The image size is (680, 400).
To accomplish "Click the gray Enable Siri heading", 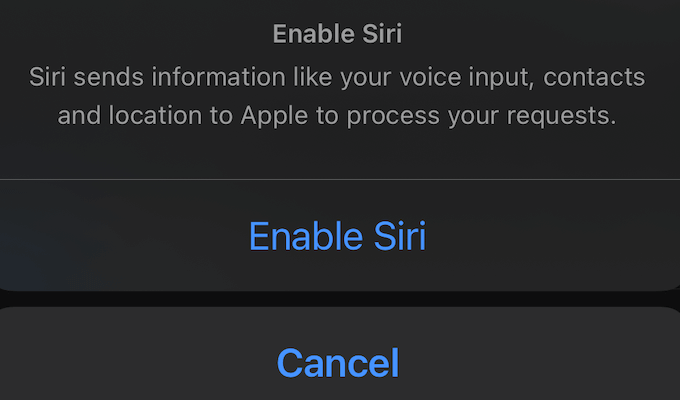I will (337, 34).
